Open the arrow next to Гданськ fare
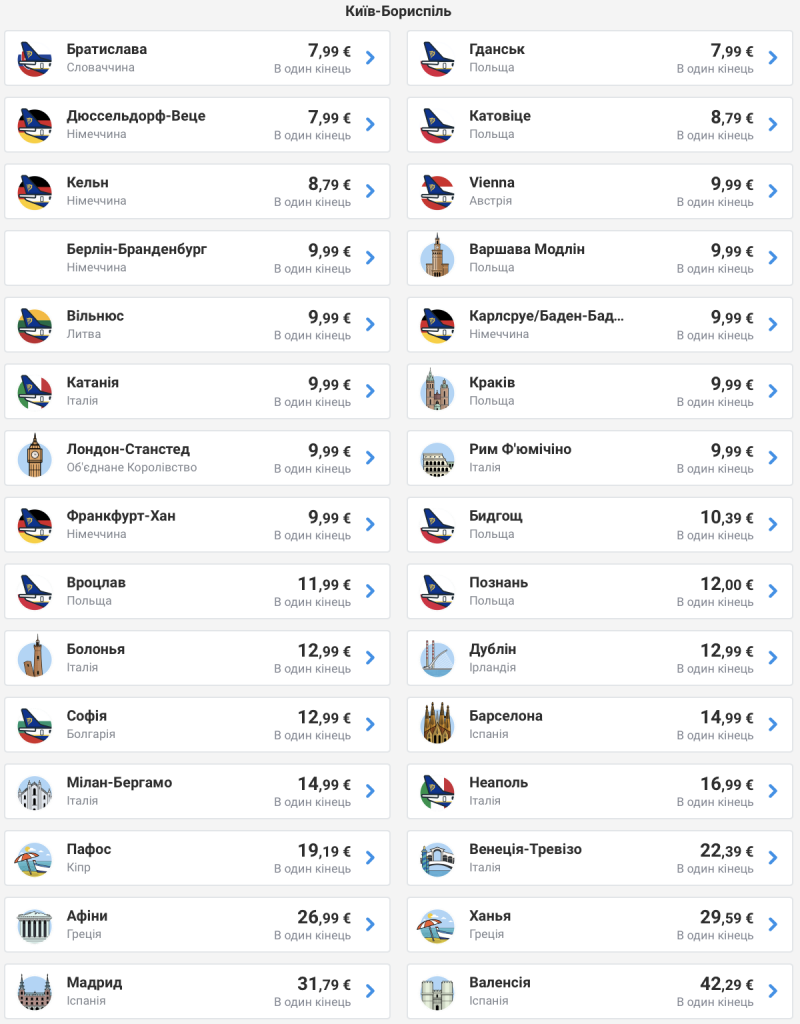800x1024 pixels. click(773, 58)
